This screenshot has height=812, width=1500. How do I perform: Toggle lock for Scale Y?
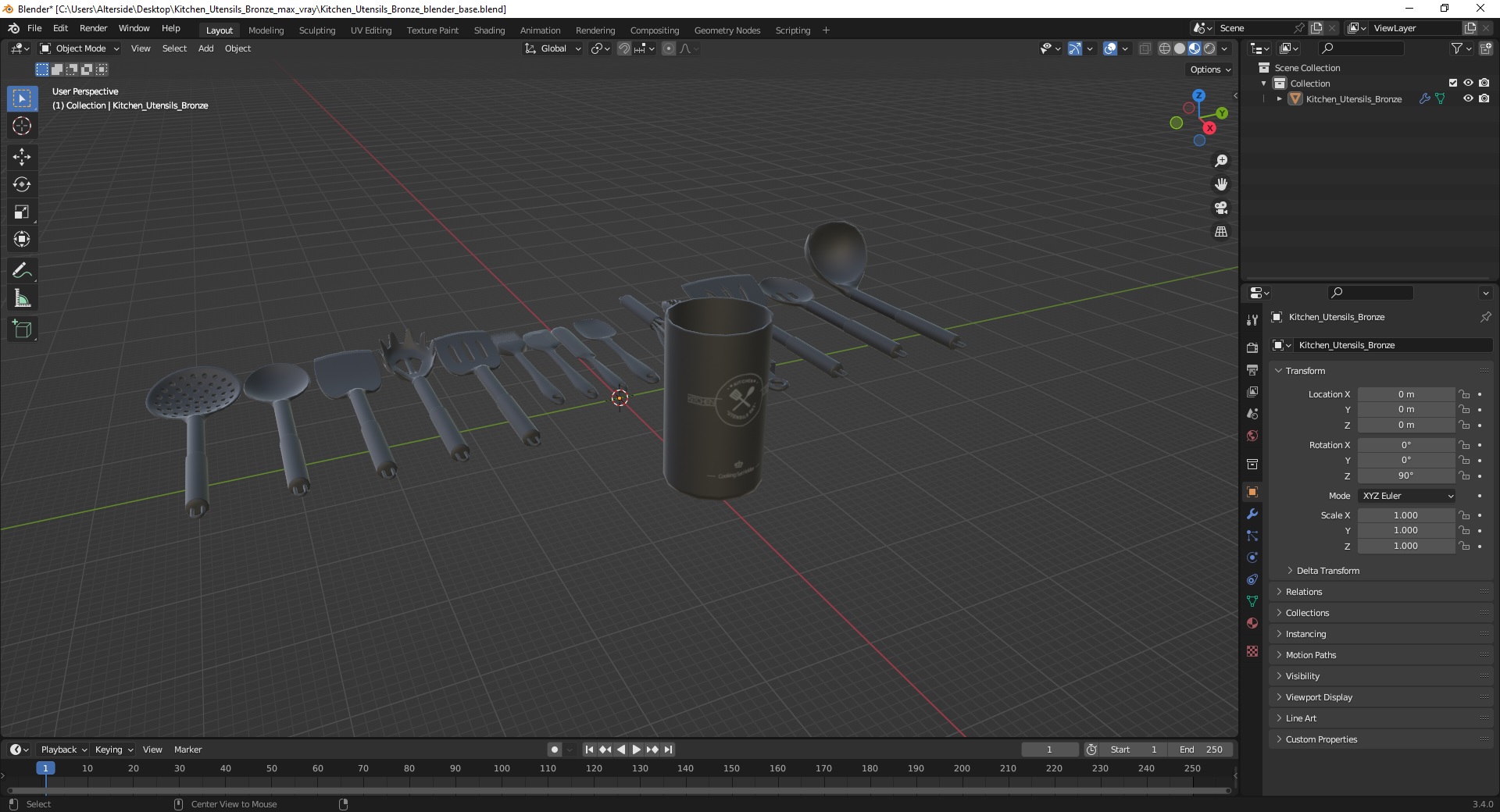[x=1464, y=530]
